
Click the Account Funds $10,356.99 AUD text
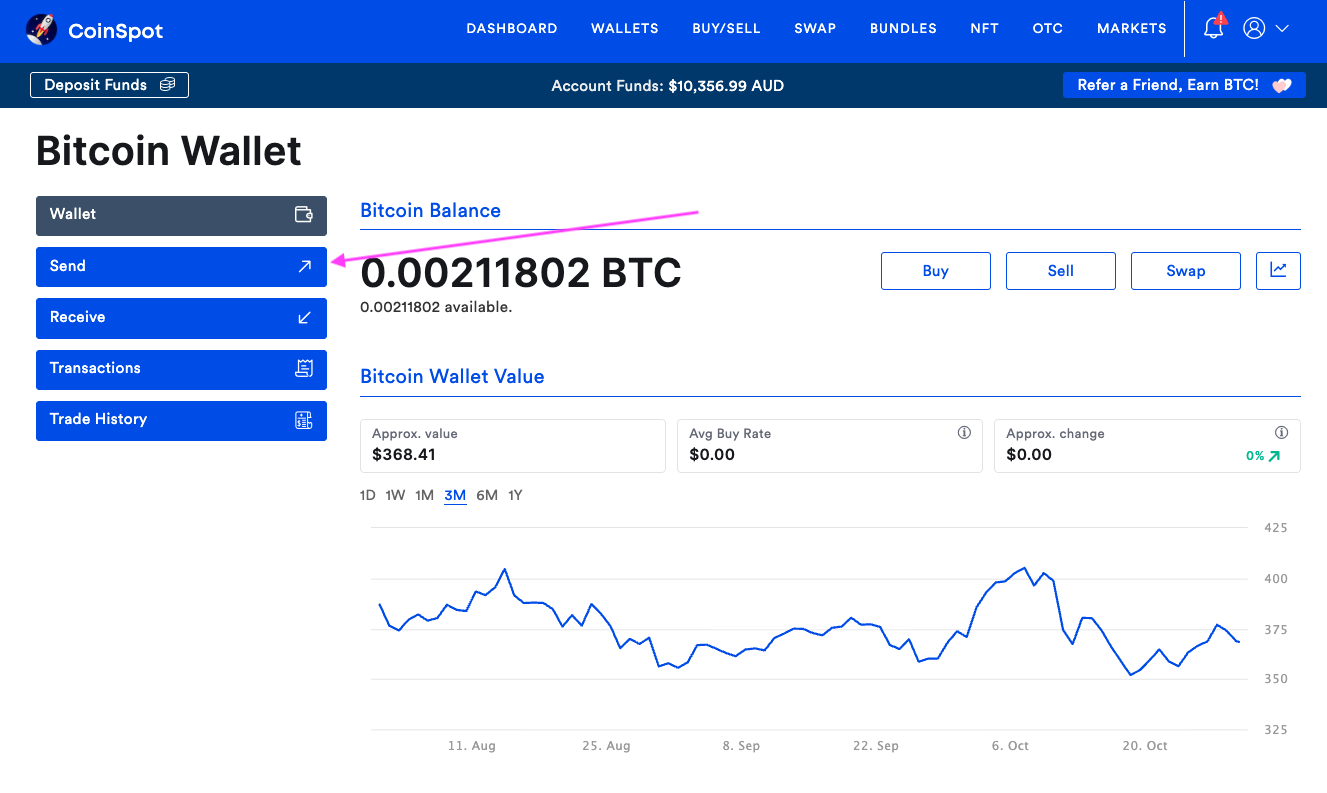tap(668, 86)
